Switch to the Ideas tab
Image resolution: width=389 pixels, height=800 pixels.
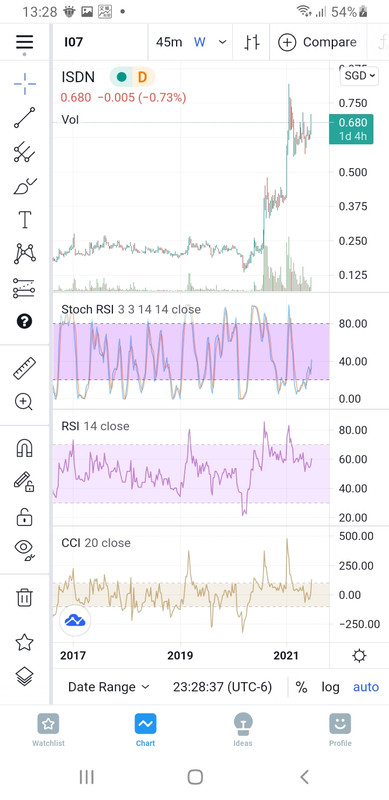pos(242,730)
